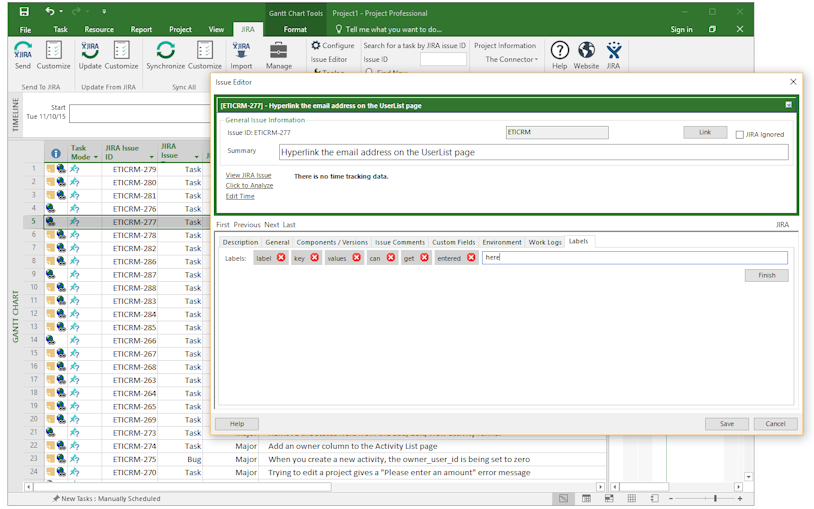Image resolution: width=814 pixels, height=509 pixels.
Task: Remove the 'get' label tag
Action: click(x=424, y=258)
